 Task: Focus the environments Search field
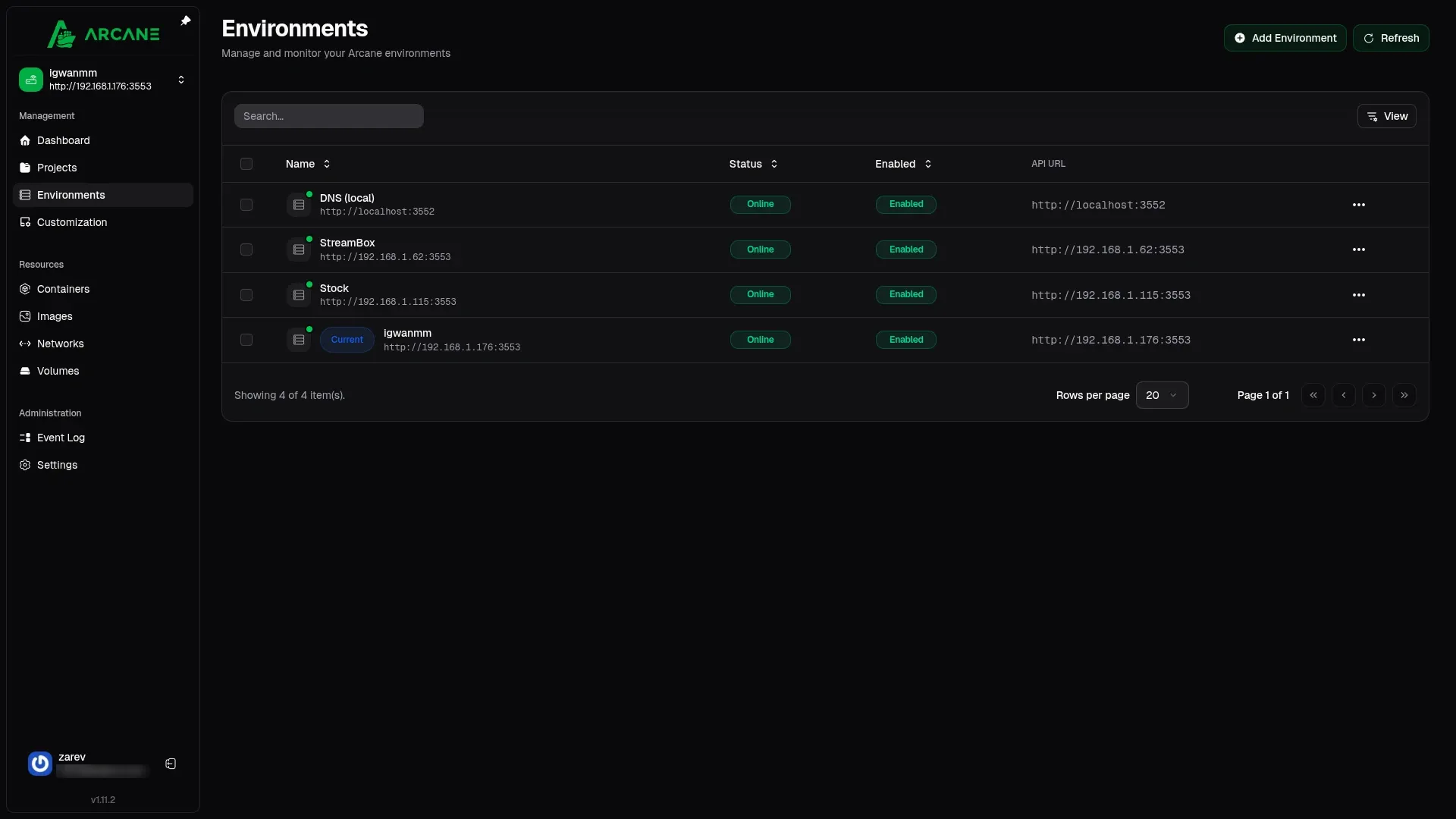pos(328,116)
